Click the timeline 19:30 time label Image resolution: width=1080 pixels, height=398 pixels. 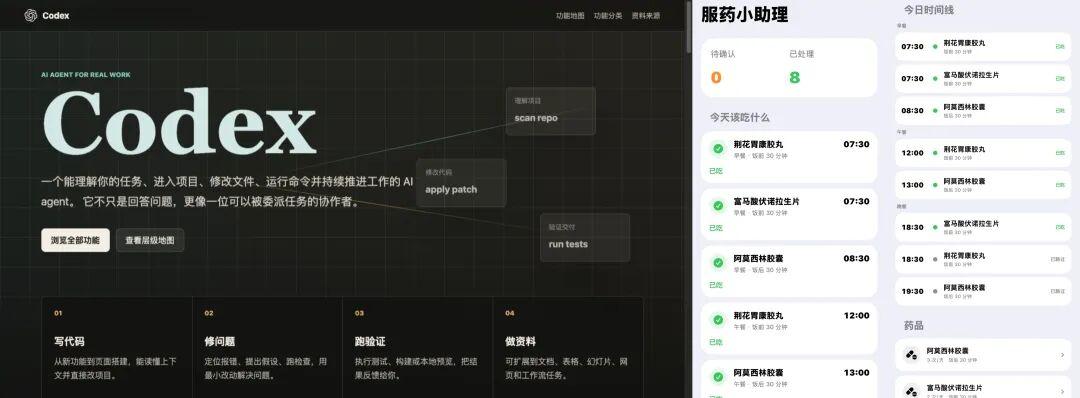tap(913, 291)
